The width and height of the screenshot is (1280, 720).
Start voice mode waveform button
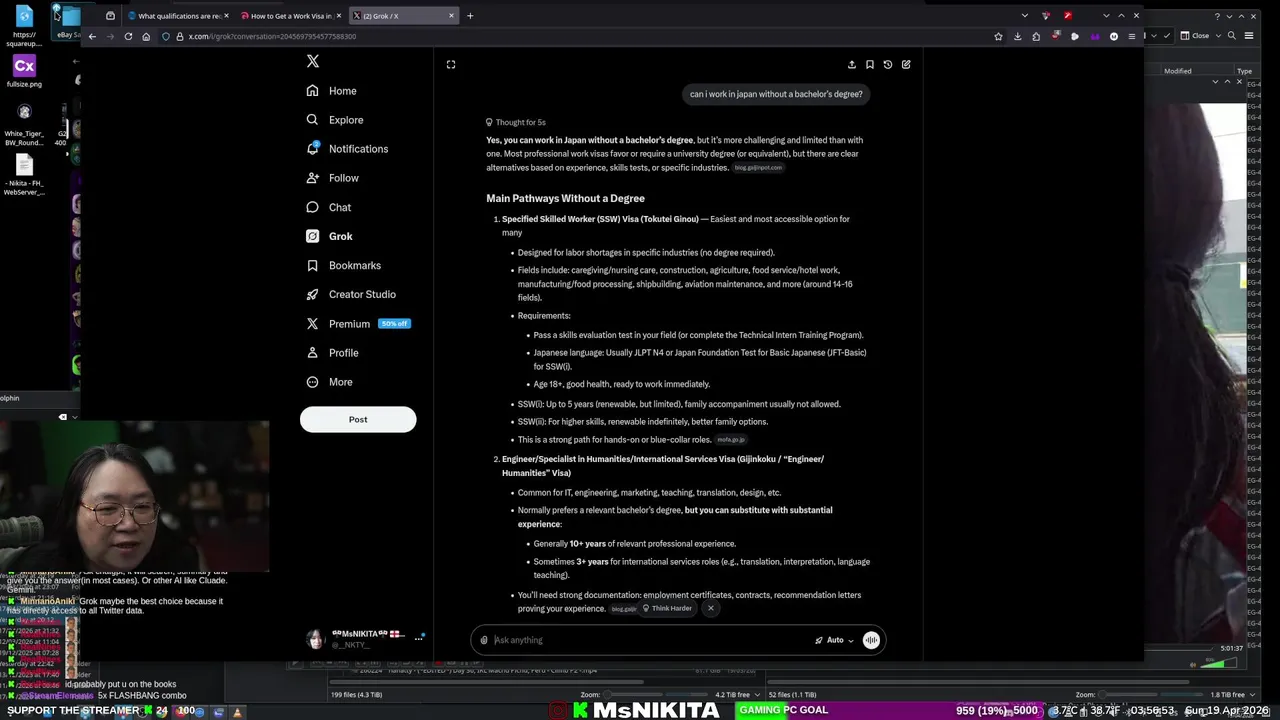(x=871, y=640)
